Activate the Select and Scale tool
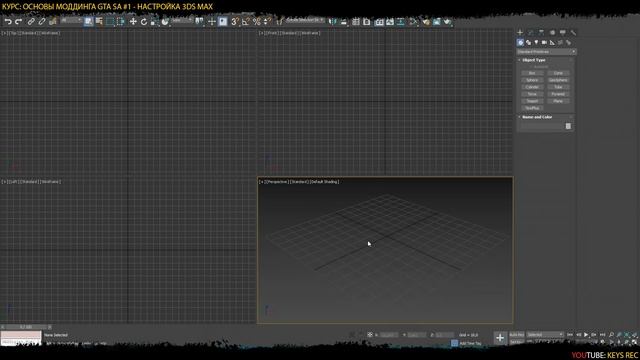 coord(154,21)
